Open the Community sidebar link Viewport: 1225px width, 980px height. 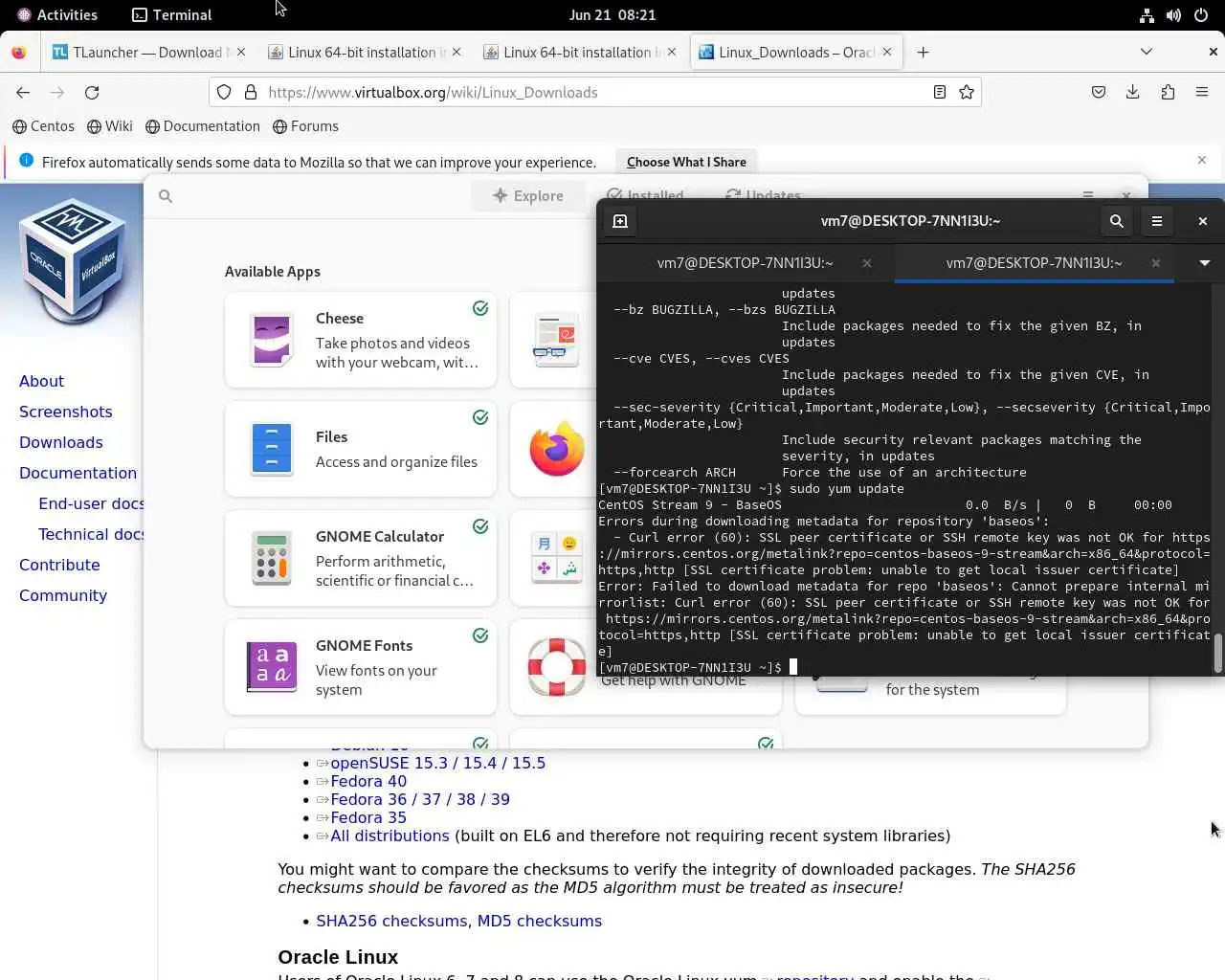(x=63, y=595)
